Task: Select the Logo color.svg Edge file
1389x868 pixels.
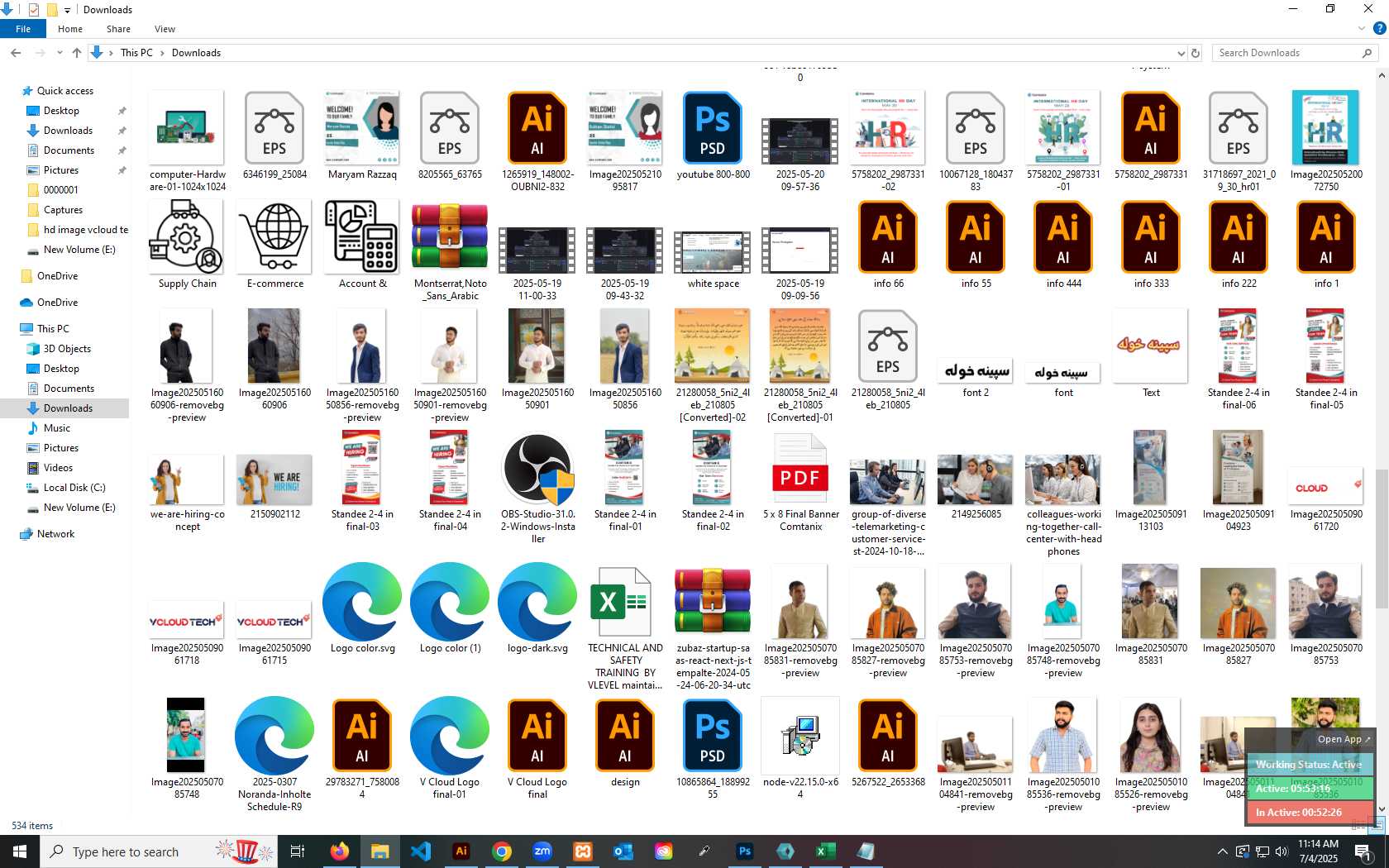Action: pos(362,609)
